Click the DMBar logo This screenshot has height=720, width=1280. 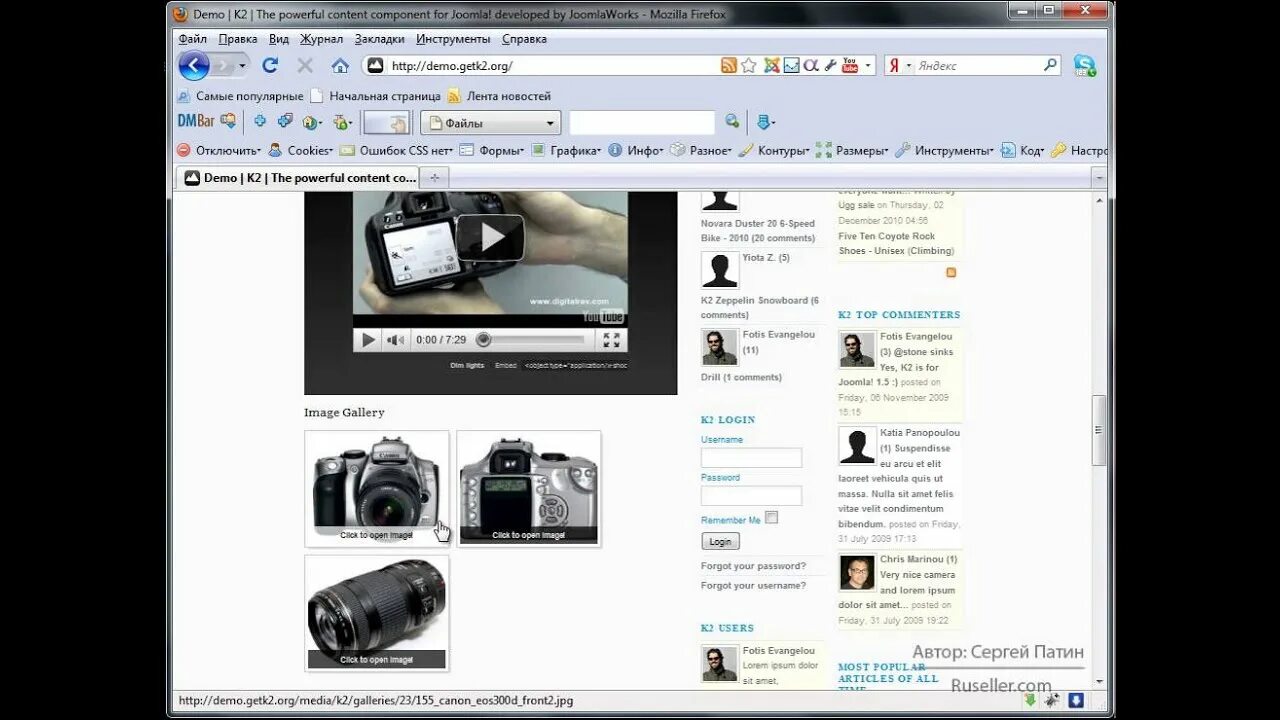click(196, 121)
